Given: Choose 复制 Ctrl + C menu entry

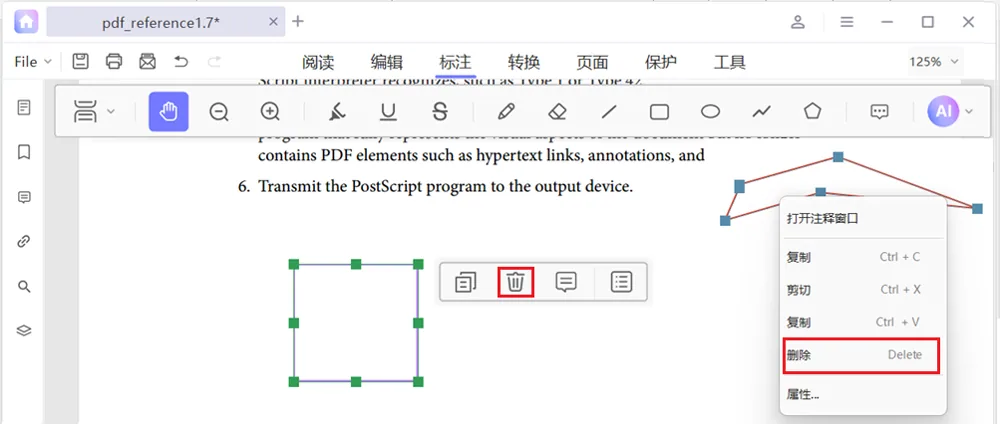Looking at the screenshot, I should (x=863, y=258).
